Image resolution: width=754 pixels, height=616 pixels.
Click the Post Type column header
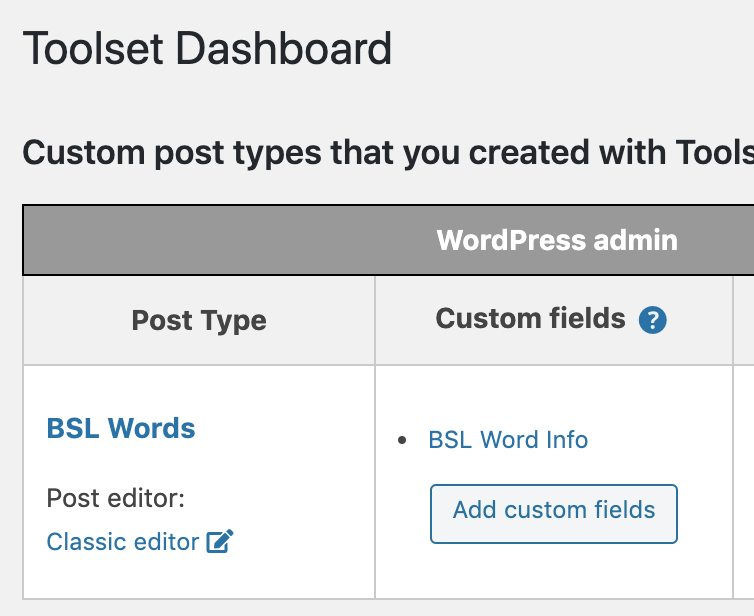[199, 321]
